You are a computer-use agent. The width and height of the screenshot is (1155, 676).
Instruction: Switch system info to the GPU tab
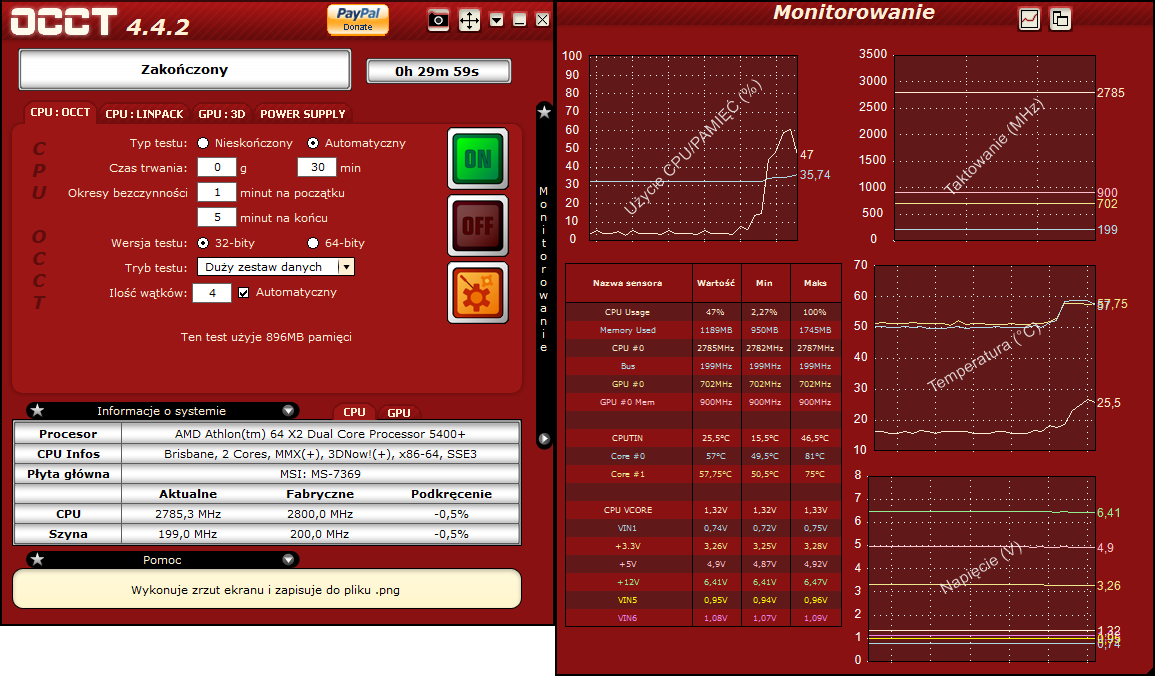pos(399,412)
